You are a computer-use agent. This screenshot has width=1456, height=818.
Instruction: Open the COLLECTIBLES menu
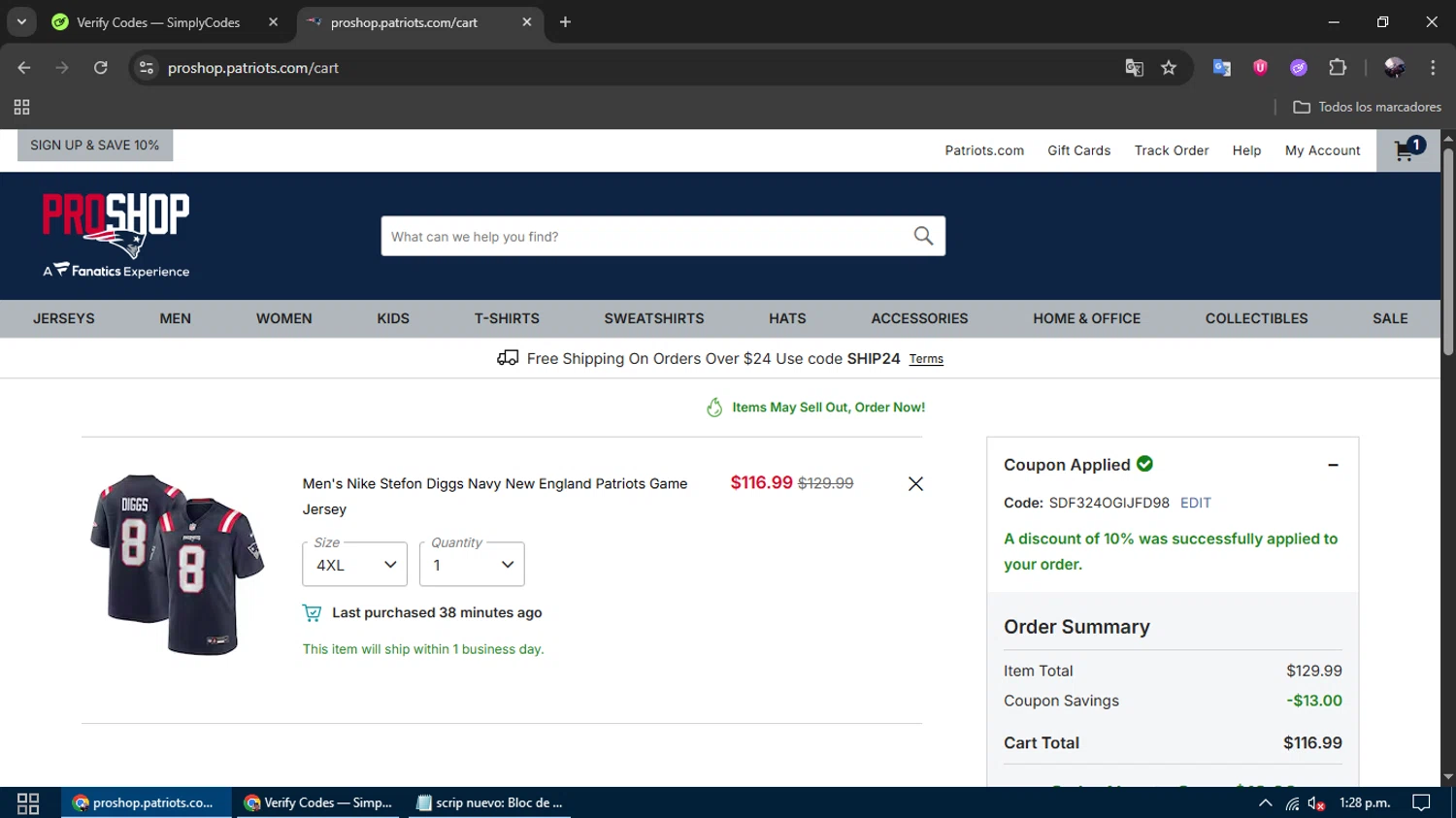tap(1256, 318)
